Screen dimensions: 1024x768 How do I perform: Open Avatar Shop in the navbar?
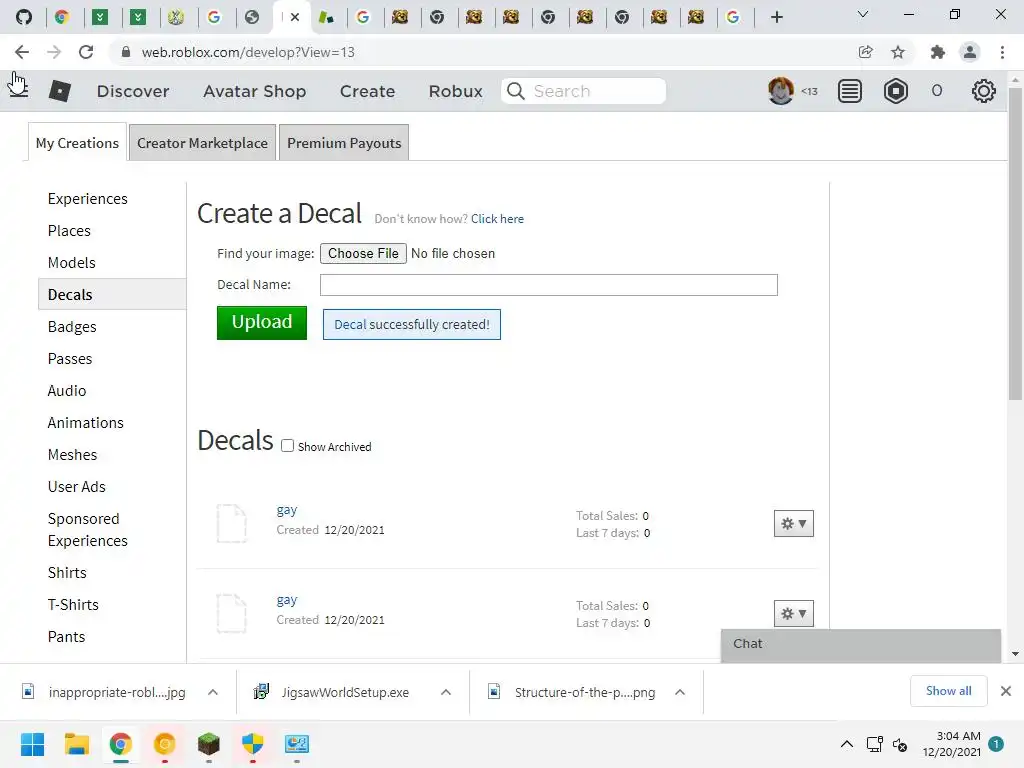(x=255, y=91)
